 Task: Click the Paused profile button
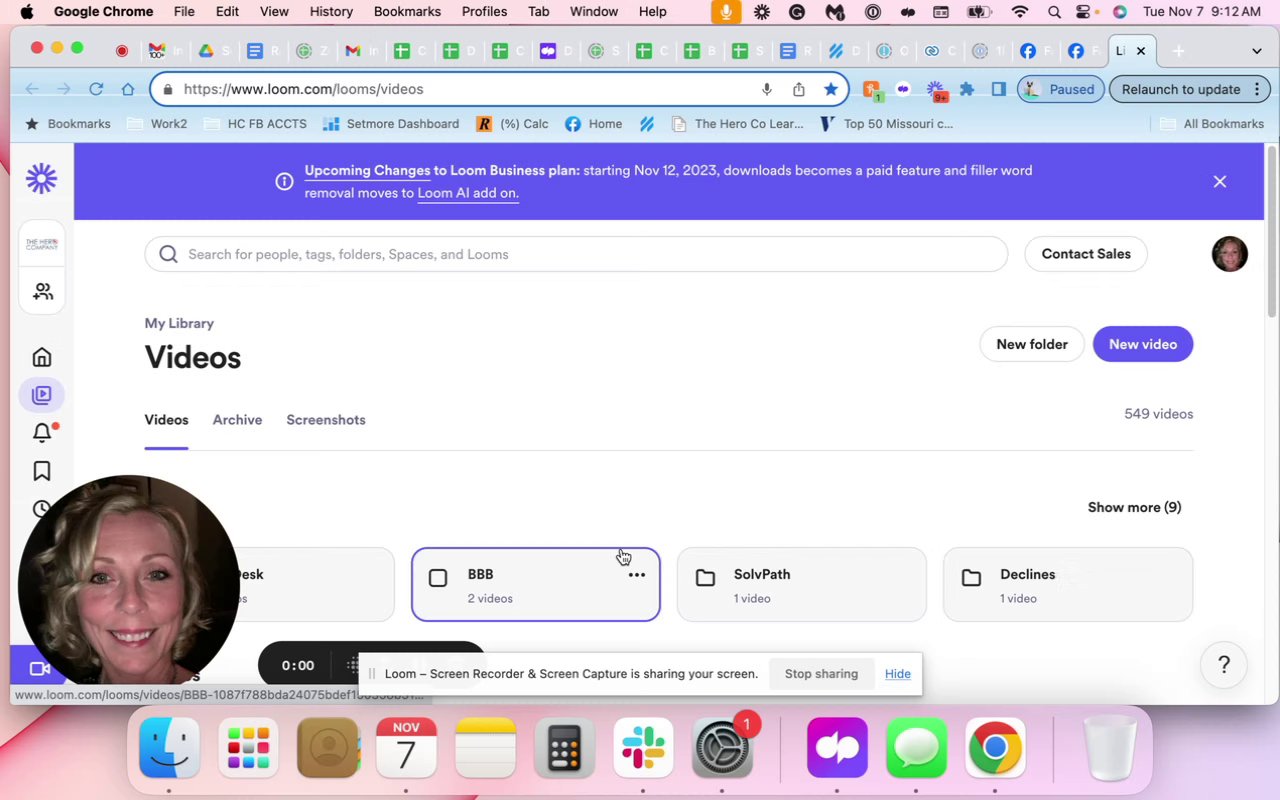(1061, 89)
